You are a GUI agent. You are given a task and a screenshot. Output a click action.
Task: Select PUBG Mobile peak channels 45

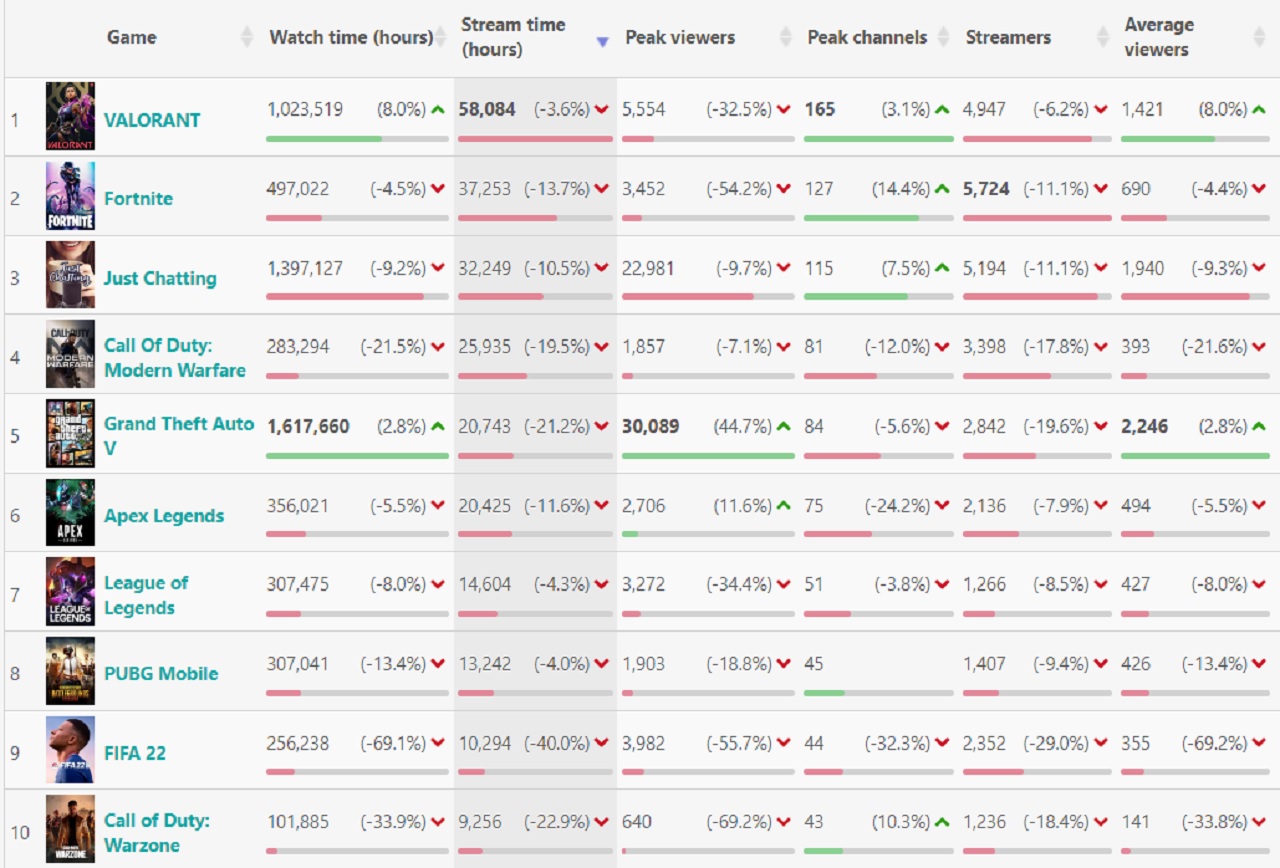coord(814,664)
